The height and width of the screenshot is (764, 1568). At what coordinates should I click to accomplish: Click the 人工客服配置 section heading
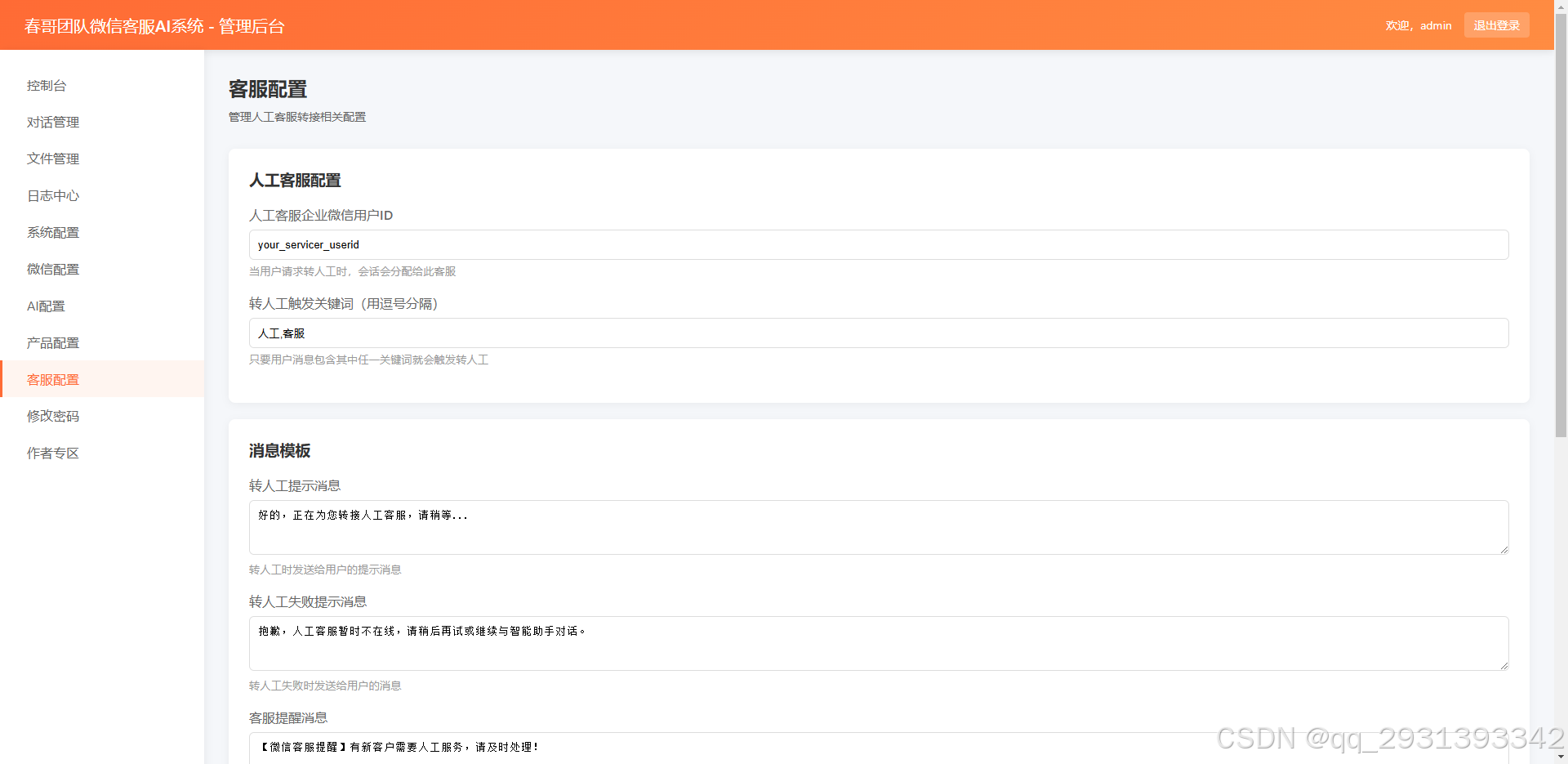coord(295,181)
